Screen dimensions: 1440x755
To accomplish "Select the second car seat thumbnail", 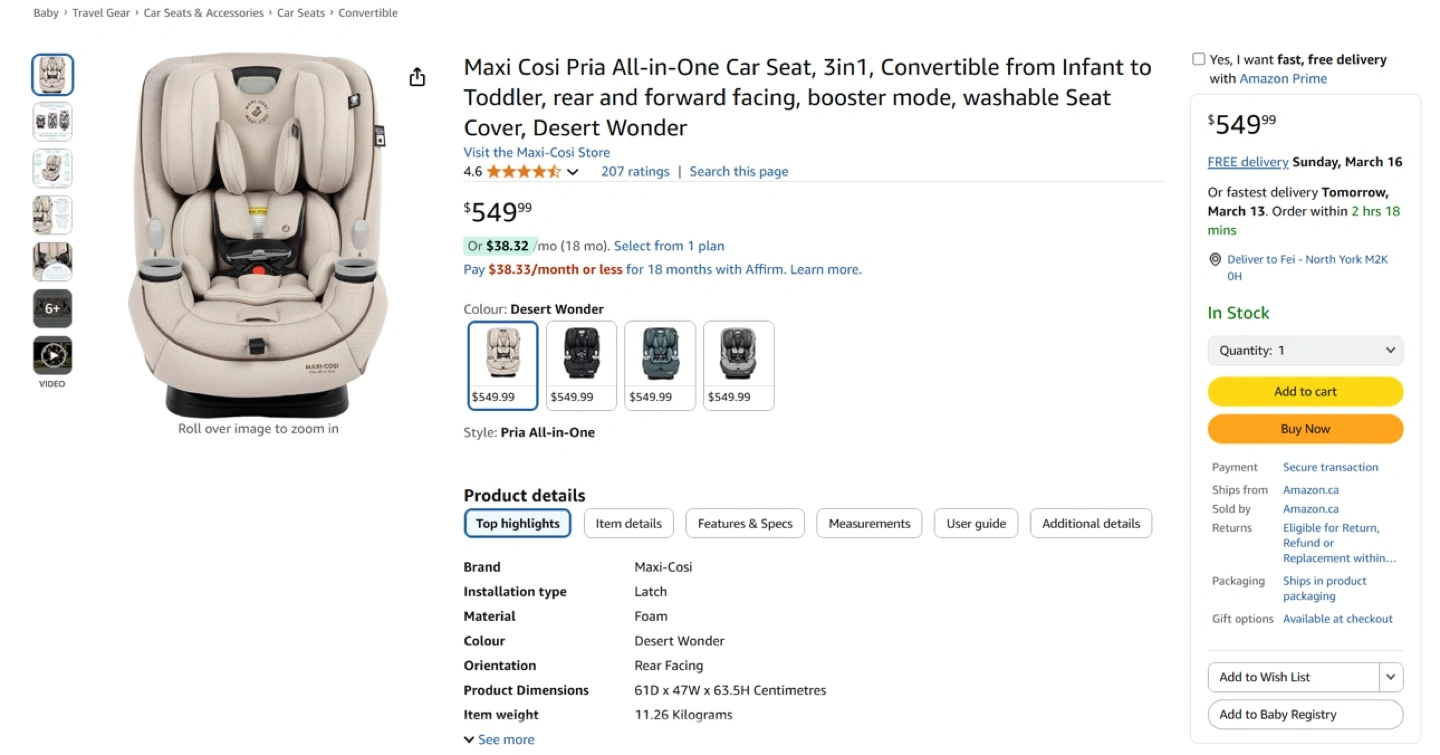I will 52,122.
